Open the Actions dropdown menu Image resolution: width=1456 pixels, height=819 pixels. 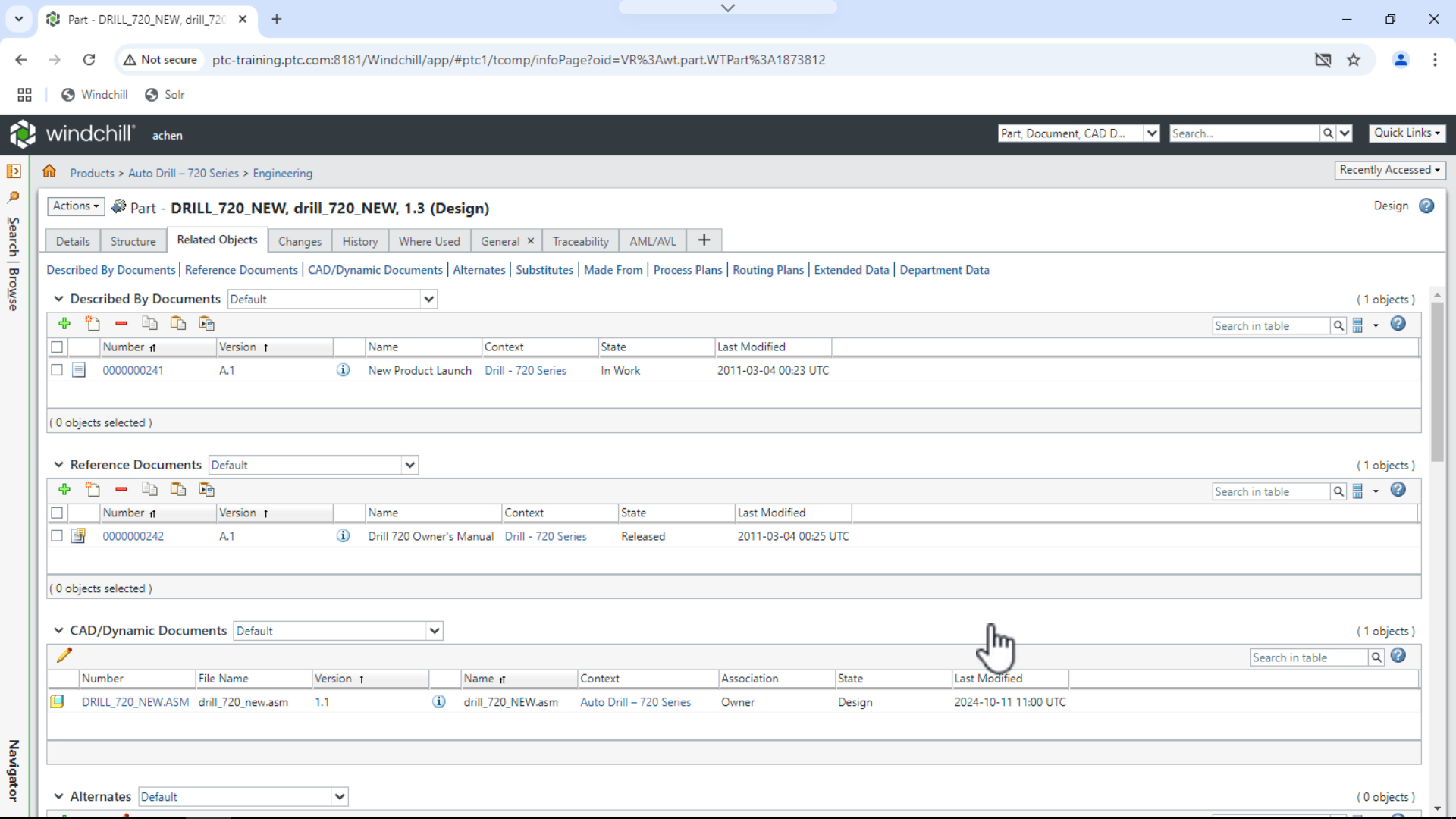(x=75, y=206)
